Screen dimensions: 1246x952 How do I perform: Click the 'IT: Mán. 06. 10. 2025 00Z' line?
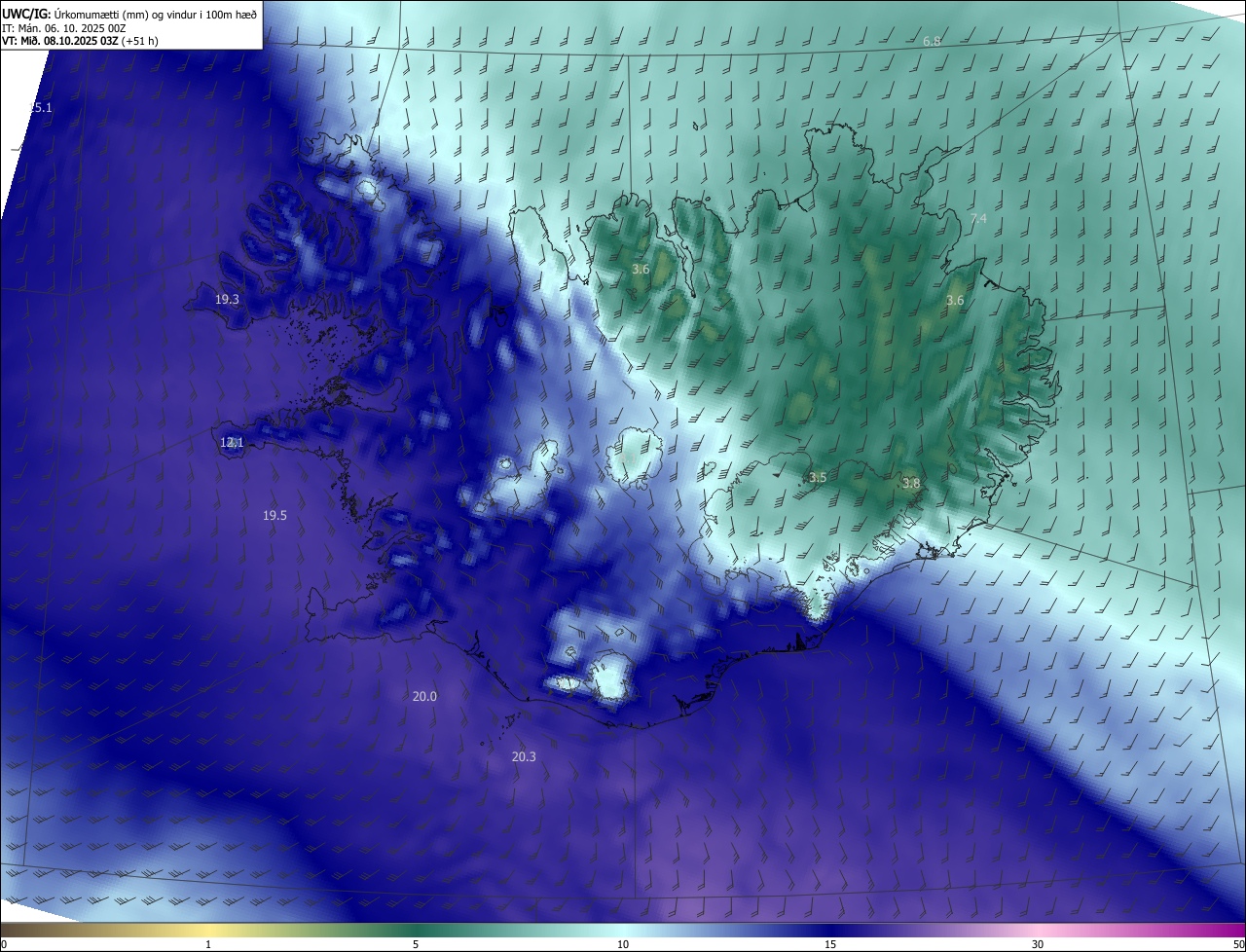point(64,27)
